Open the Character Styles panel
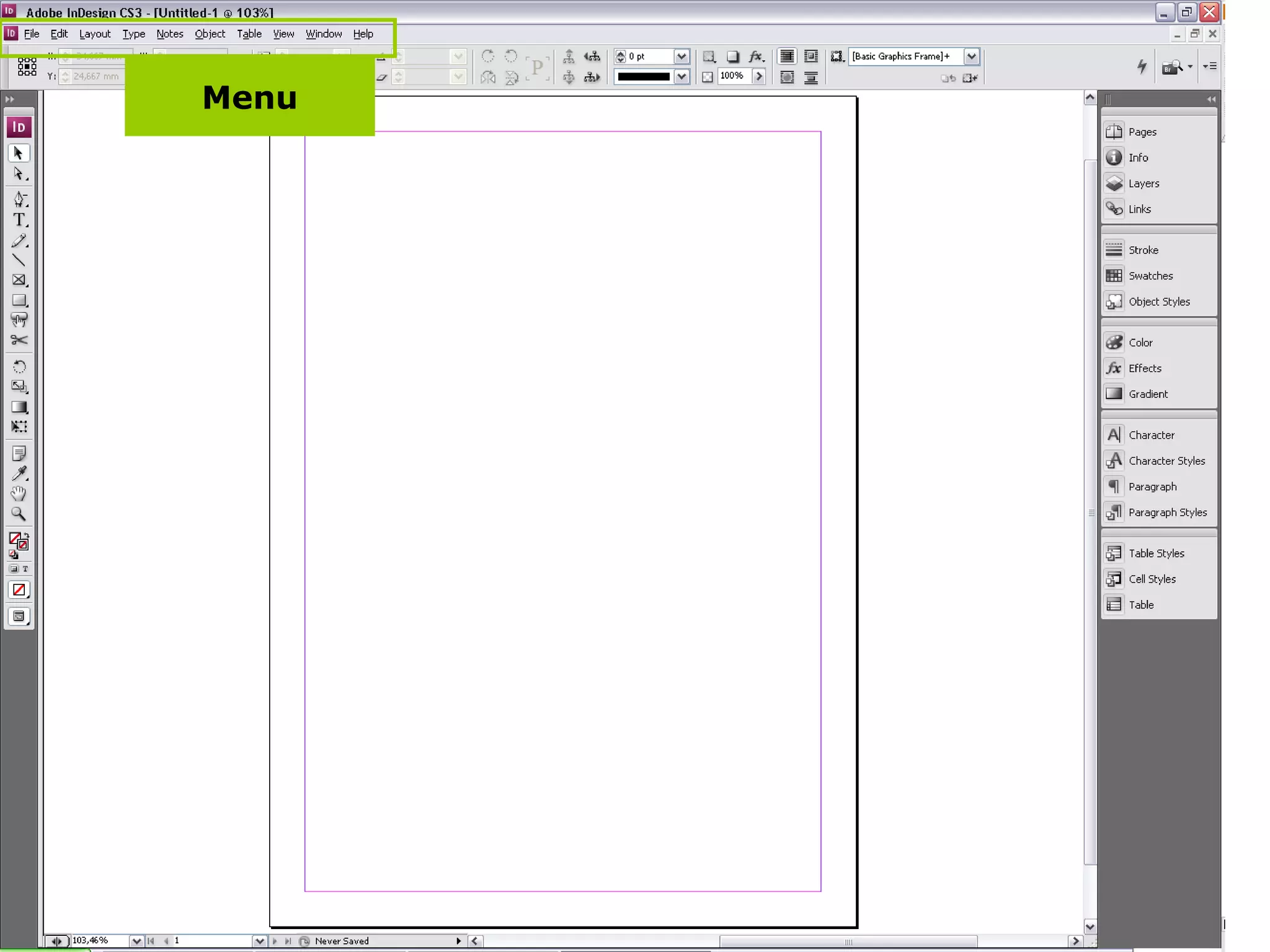Image resolution: width=1270 pixels, height=952 pixels. click(1158, 461)
